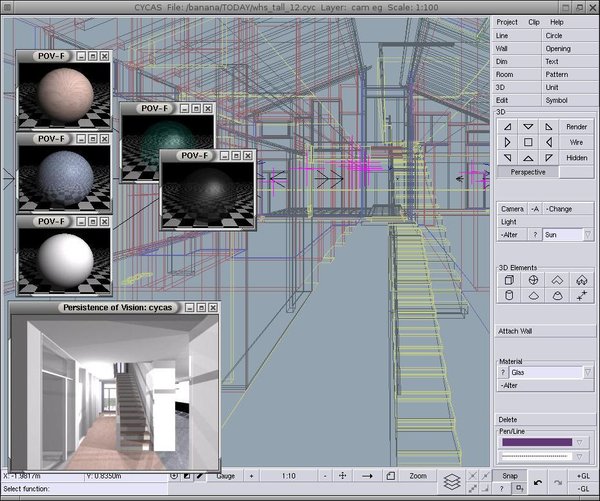Select the sphere 3D element icon
Image resolution: width=600 pixels, height=501 pixels.
coord(532,281)
